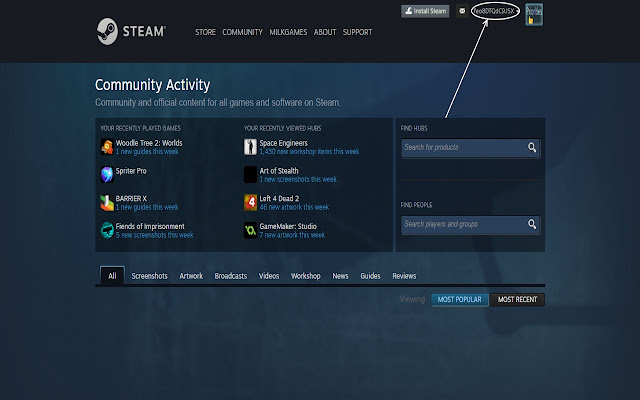Click the Find People search magnifier icon

[x=532, y=224]
